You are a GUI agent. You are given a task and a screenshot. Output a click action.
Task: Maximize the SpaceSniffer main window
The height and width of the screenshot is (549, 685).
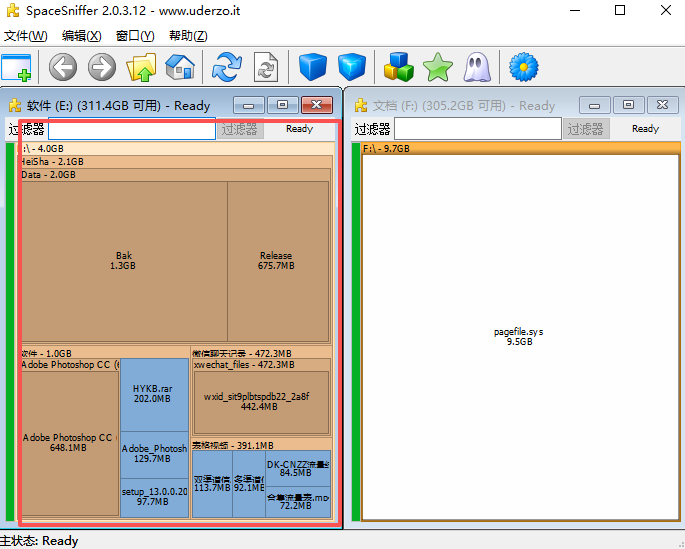coord(619,10)
